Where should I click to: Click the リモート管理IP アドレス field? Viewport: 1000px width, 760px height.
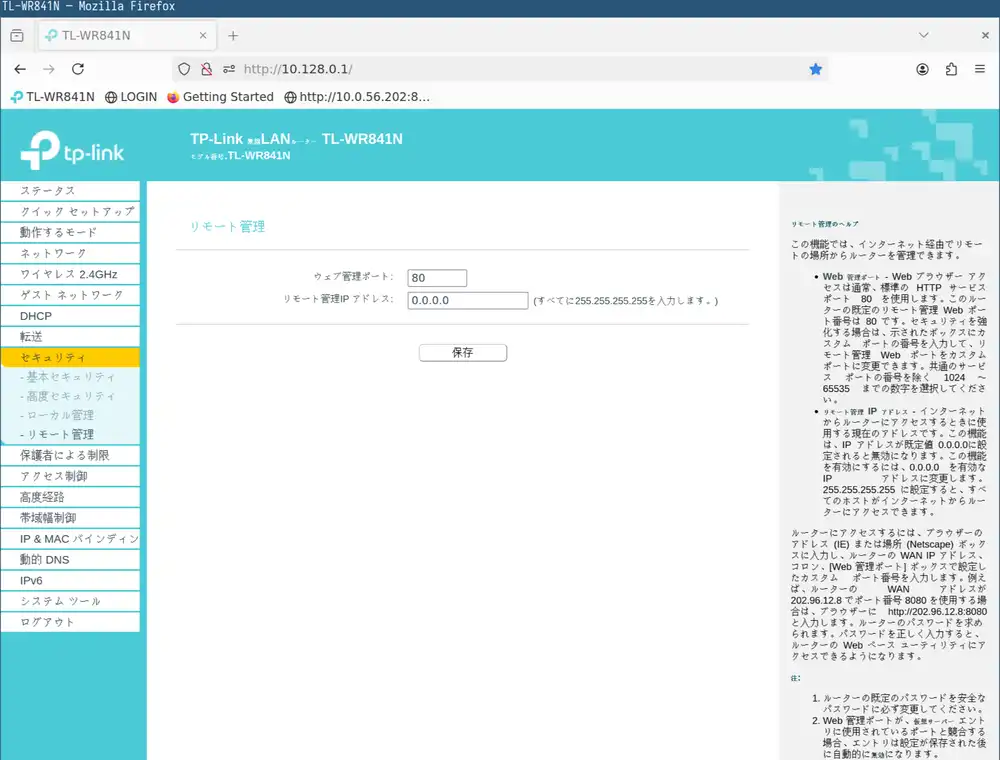coord(467,300)
